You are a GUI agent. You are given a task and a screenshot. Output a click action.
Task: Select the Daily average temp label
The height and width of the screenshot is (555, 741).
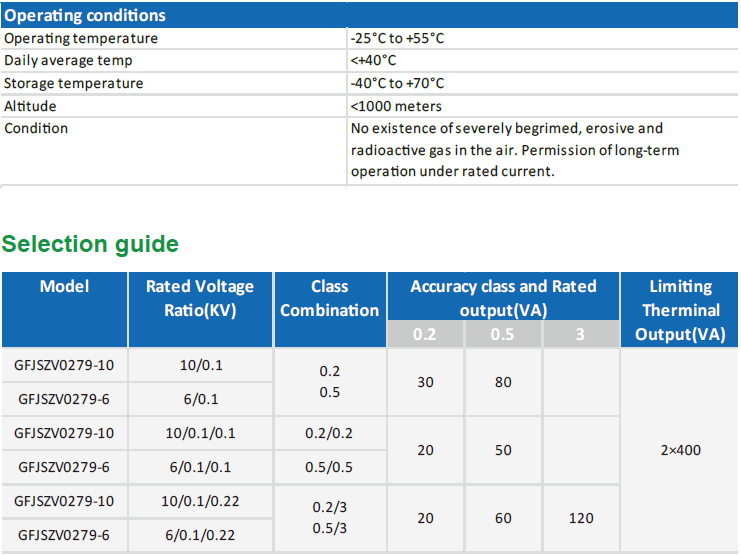pos(66,60)
